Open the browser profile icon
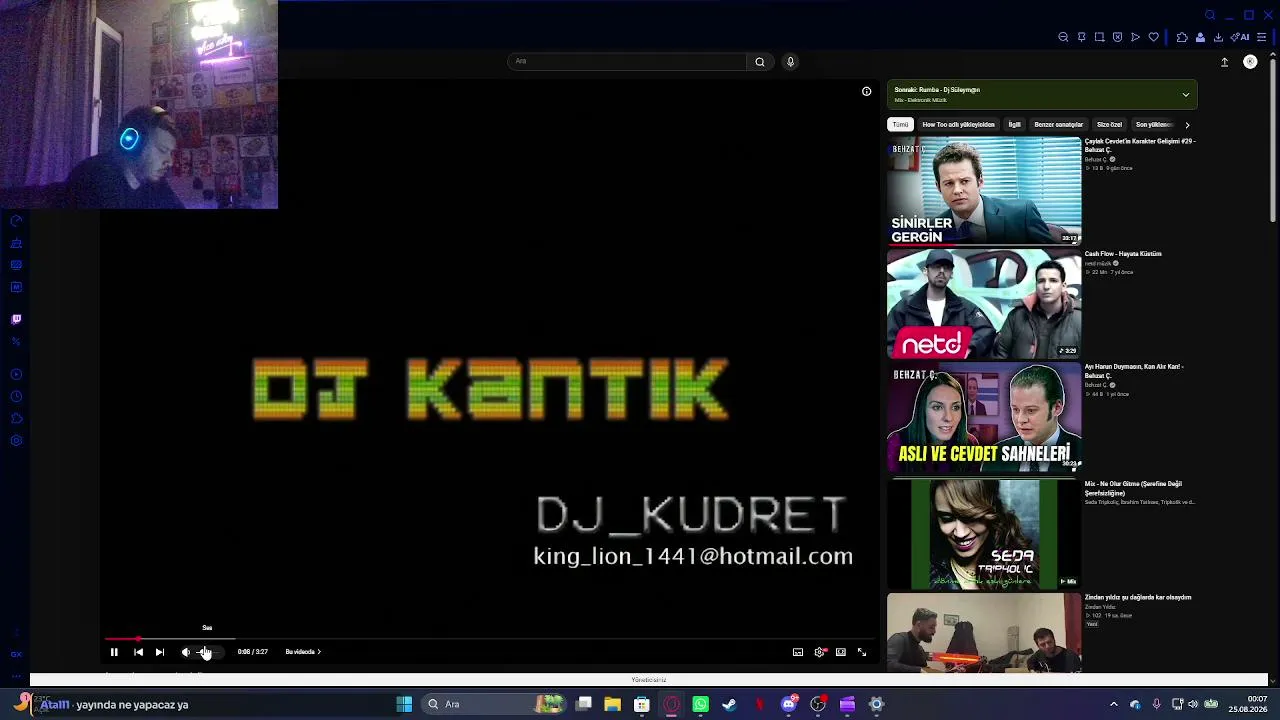 pyautogui.click(x=1200, y=37)
